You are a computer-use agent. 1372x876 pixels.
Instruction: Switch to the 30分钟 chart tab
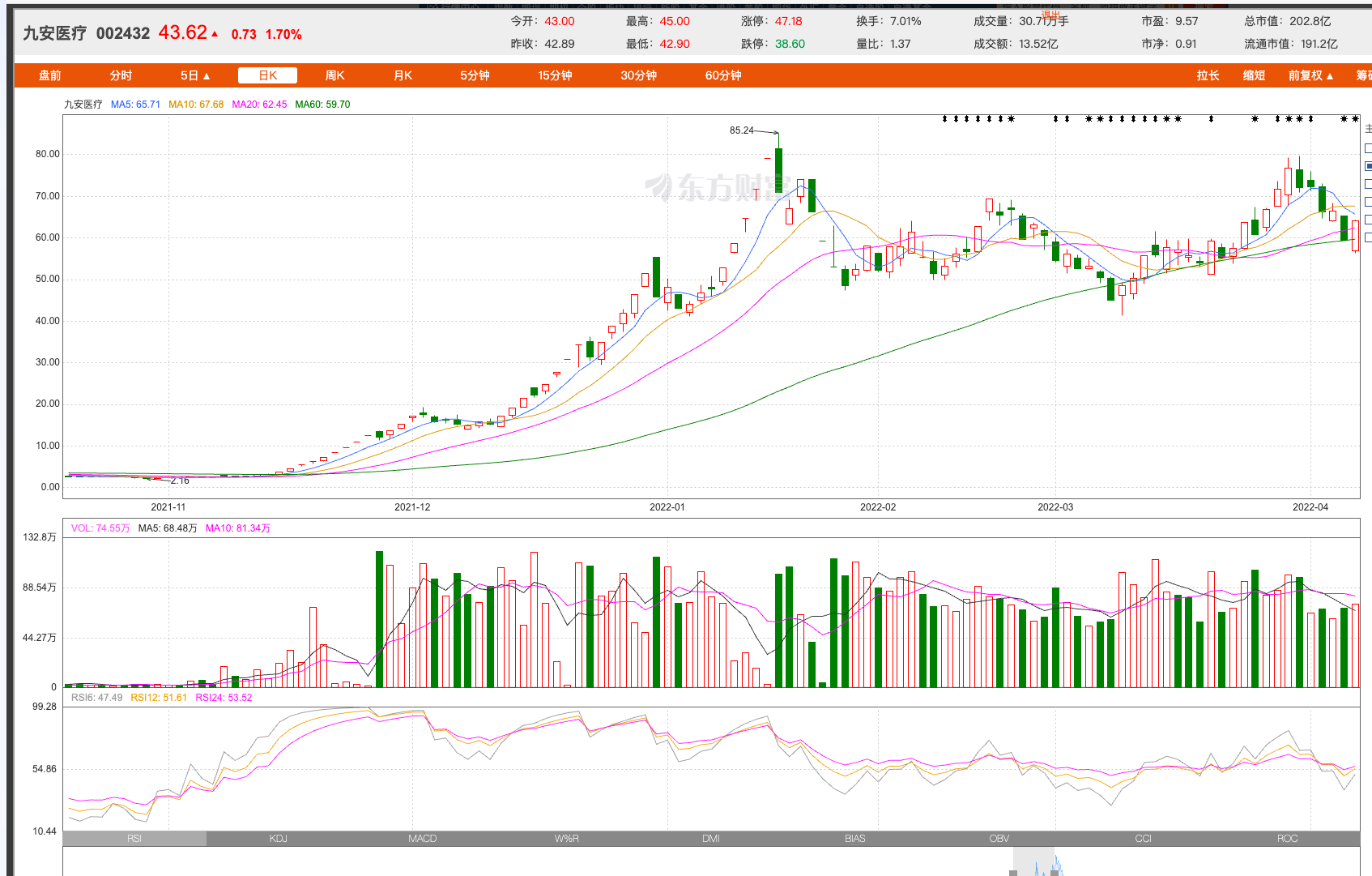coord(638,75)
